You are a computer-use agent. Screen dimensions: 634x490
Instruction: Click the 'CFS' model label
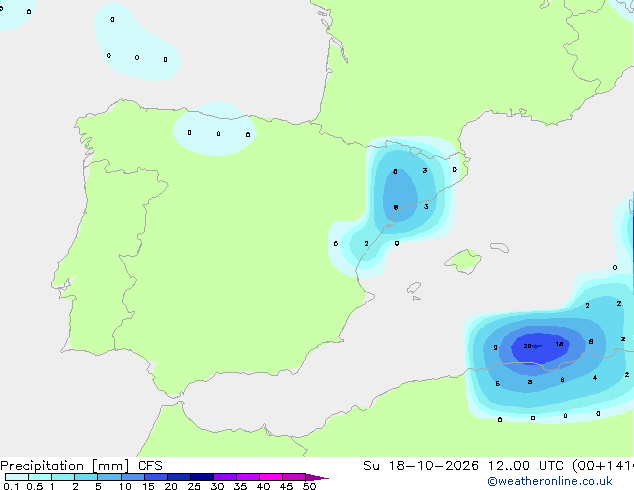150,466
